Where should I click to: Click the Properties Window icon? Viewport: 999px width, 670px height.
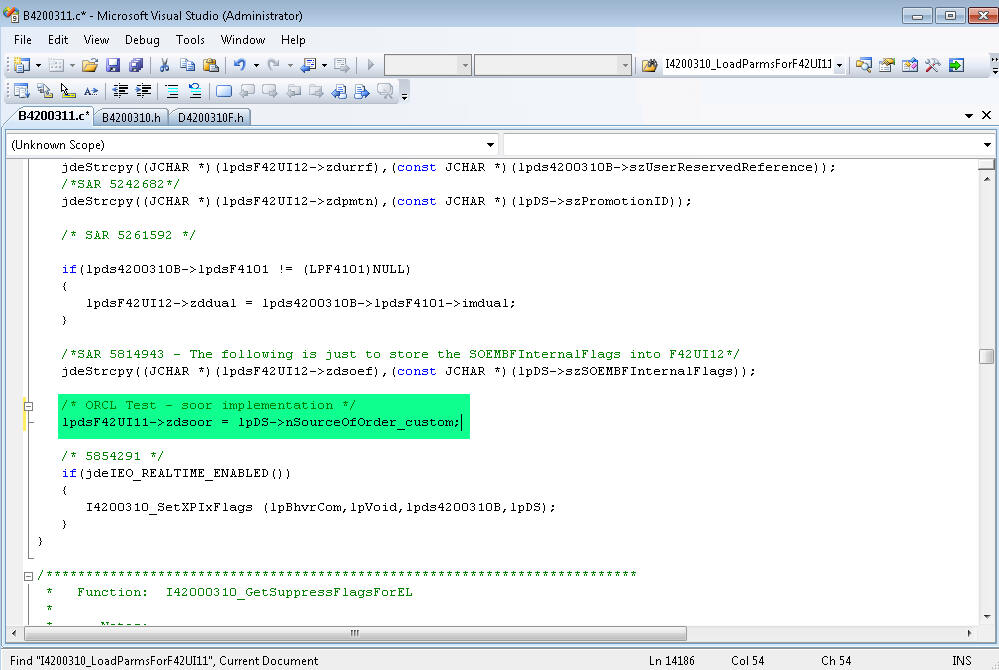886,65
